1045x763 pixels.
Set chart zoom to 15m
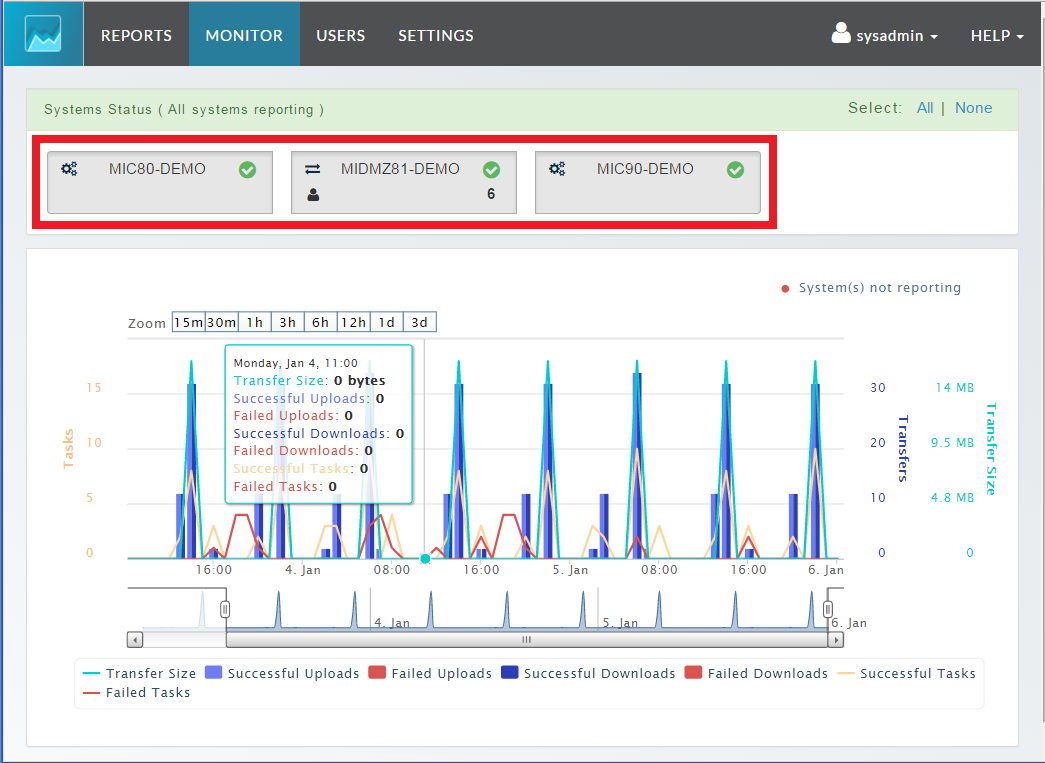[x=189, y=322]
